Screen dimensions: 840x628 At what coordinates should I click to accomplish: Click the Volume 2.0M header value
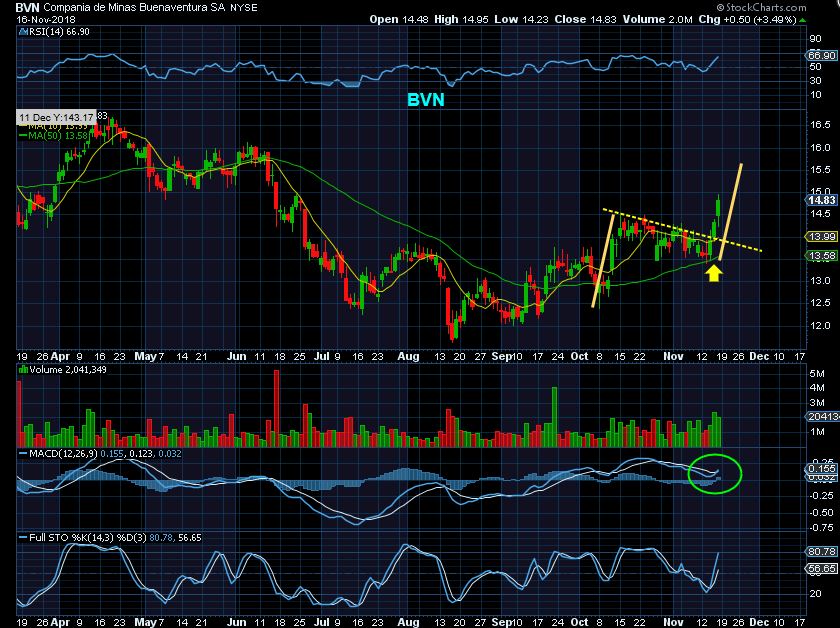658,19
